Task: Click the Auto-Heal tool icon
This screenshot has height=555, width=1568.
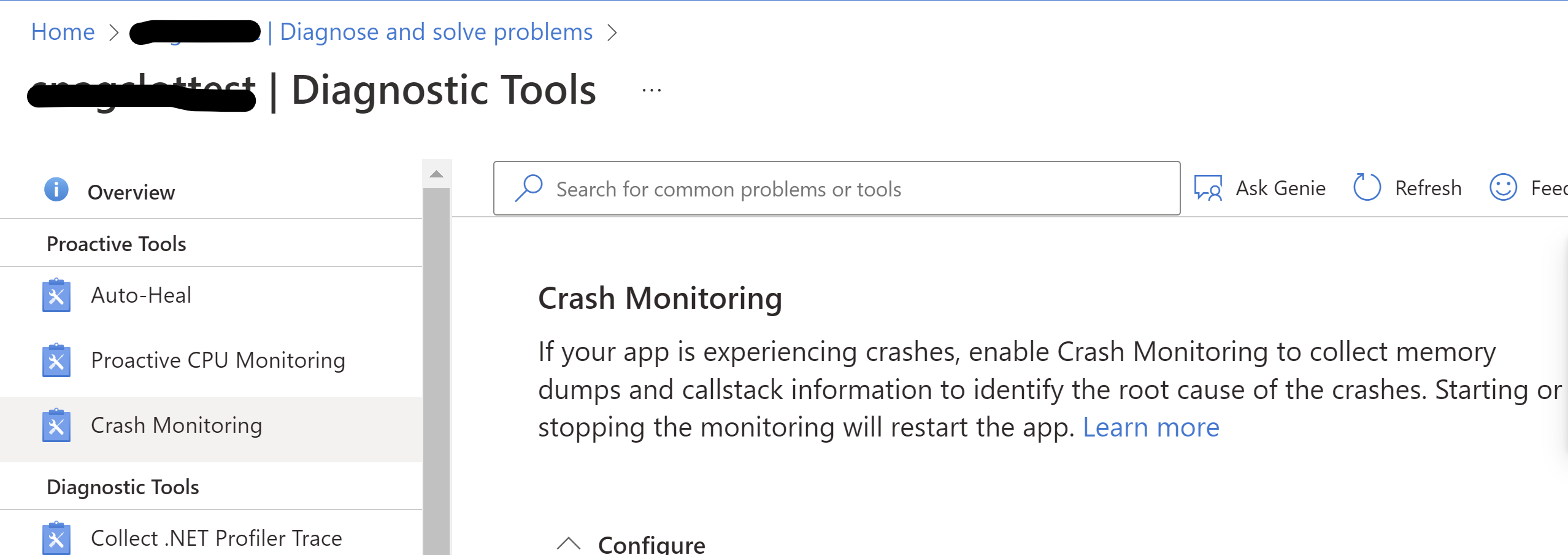Action: tap(57, 295)
